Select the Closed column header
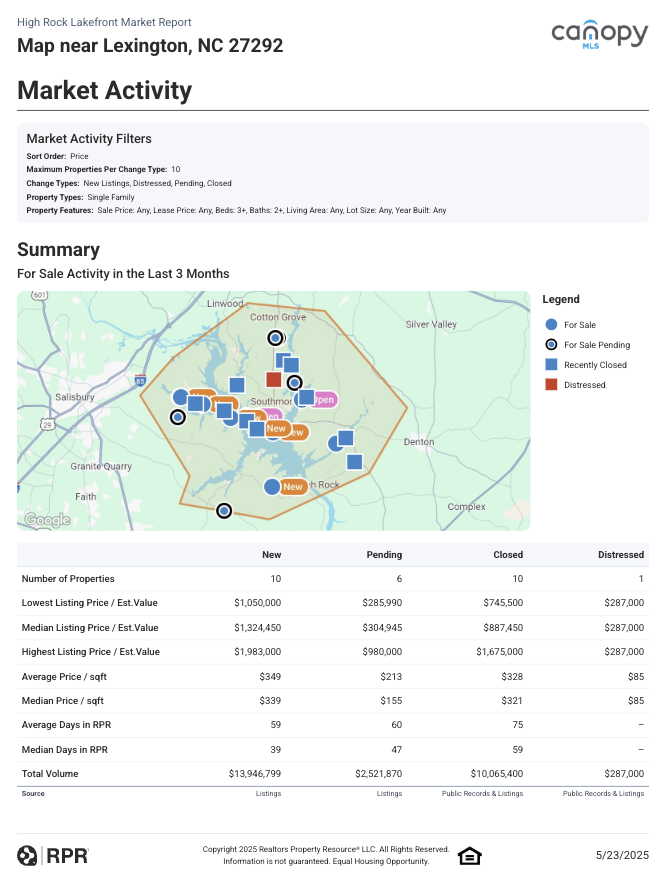The height and width of the screenshot is (878, 658). (508, 555)
